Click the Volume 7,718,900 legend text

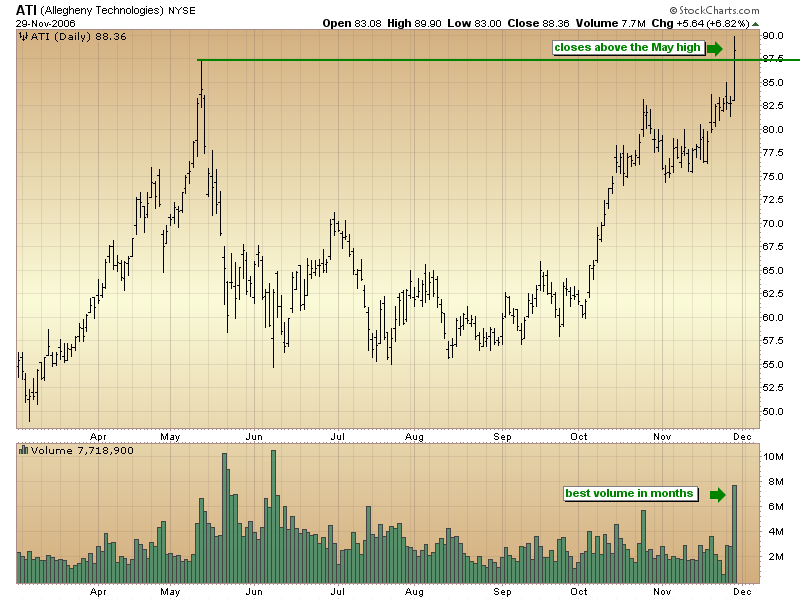(x=82, y=451)
